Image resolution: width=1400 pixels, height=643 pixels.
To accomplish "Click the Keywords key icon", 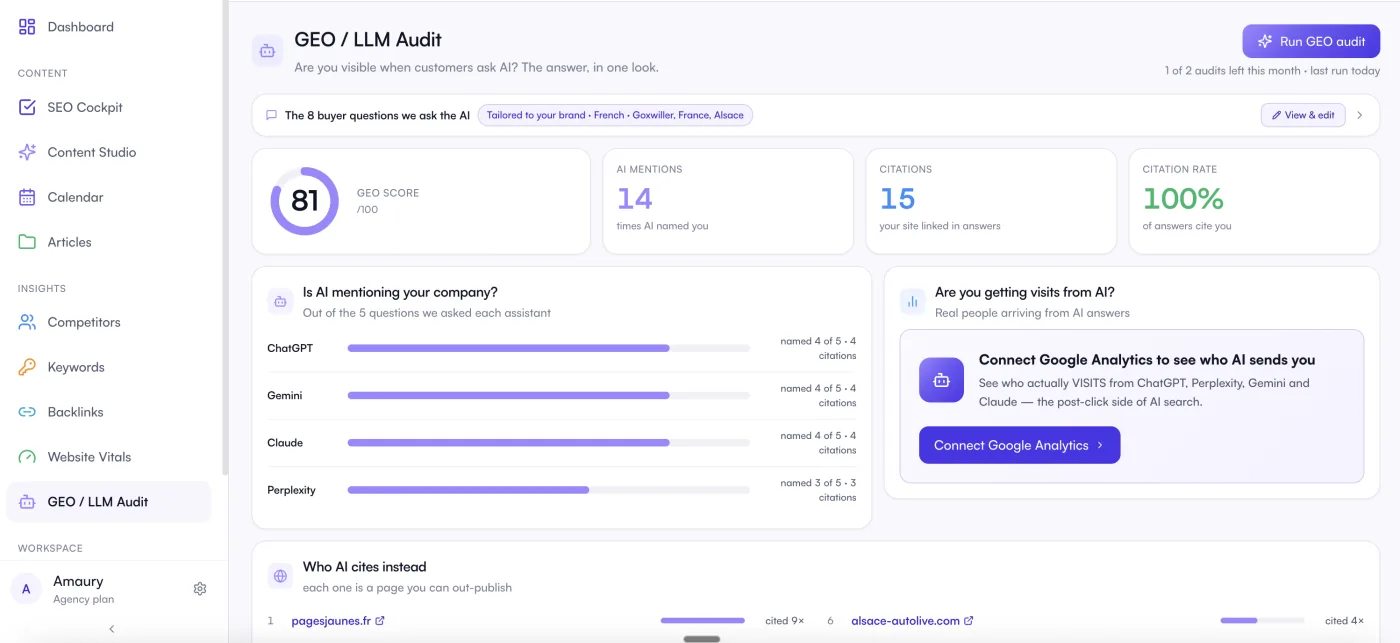I will 27,367.
